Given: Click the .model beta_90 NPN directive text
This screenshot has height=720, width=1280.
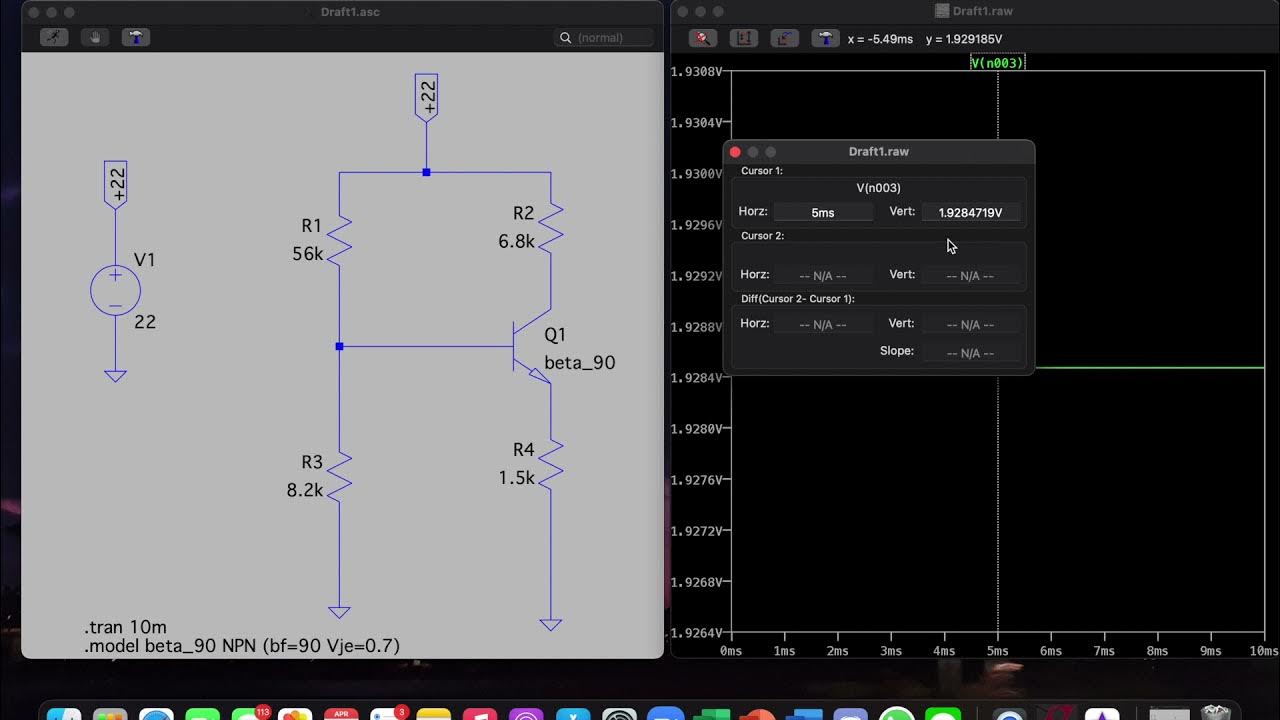Looking at the screenshot, I should [242, 646].
